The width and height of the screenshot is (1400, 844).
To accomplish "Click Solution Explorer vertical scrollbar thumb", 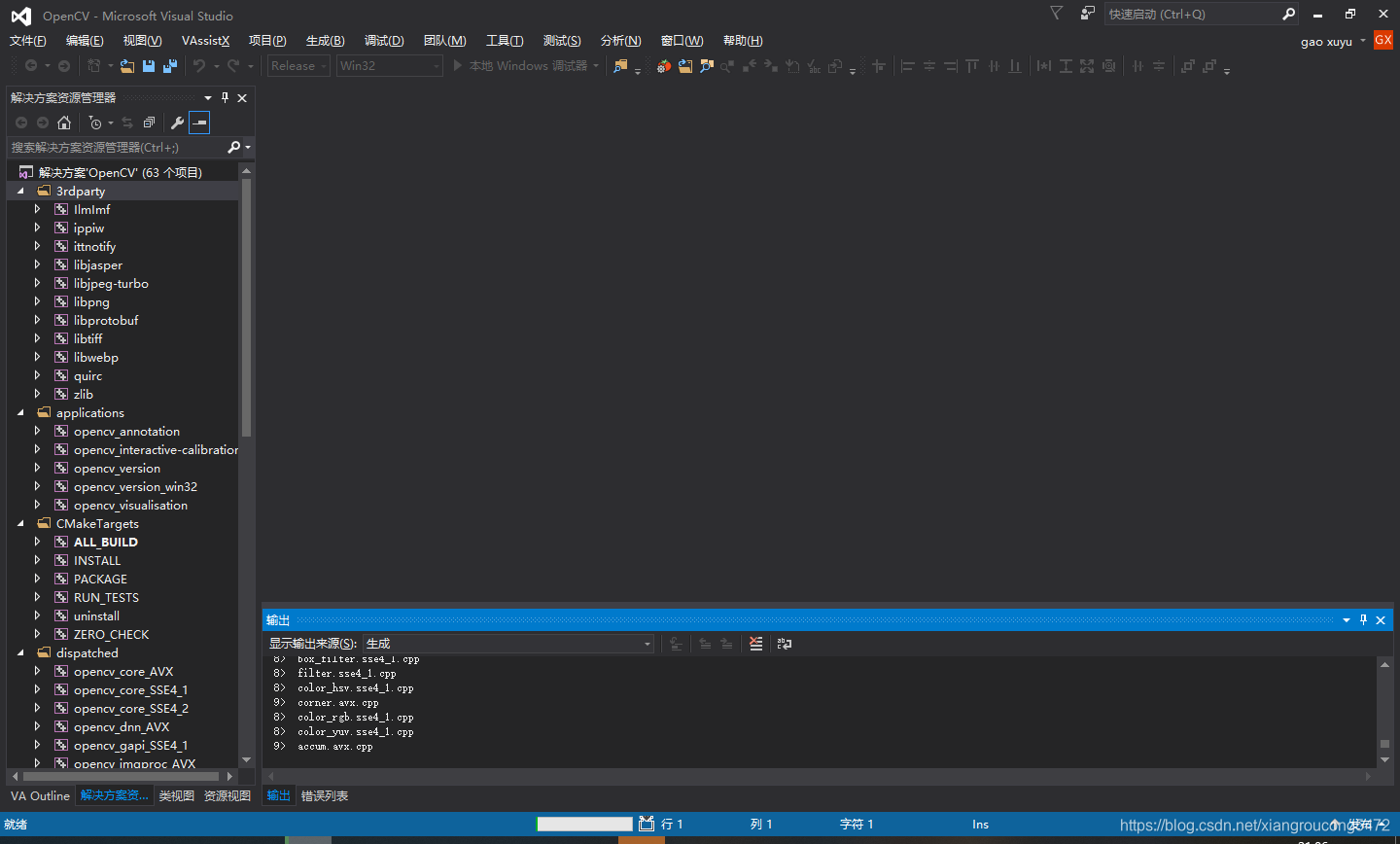I will 246,306.
